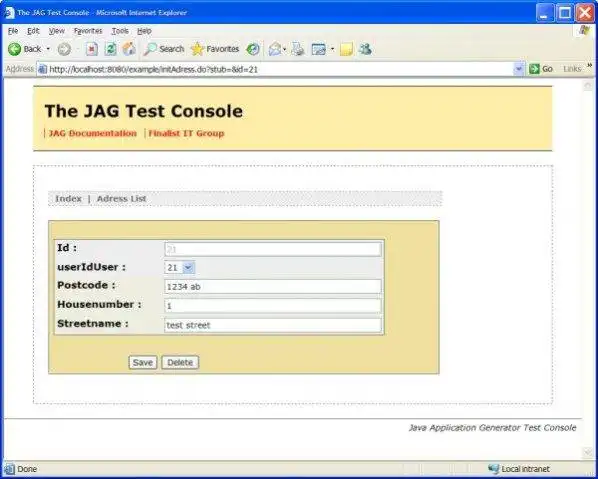Viewport: 598px width, 479px height.
Task: Open the Edit menu
Action: coord(33,31)
